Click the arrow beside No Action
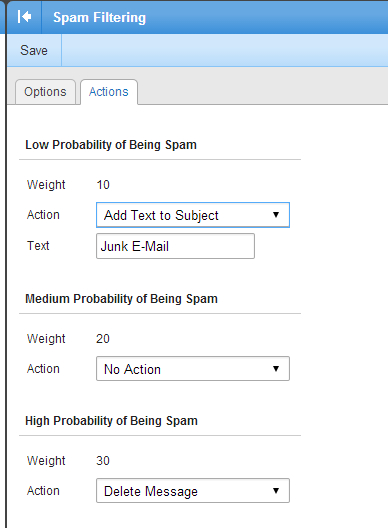The image size is (388, 528). point(276,369)
